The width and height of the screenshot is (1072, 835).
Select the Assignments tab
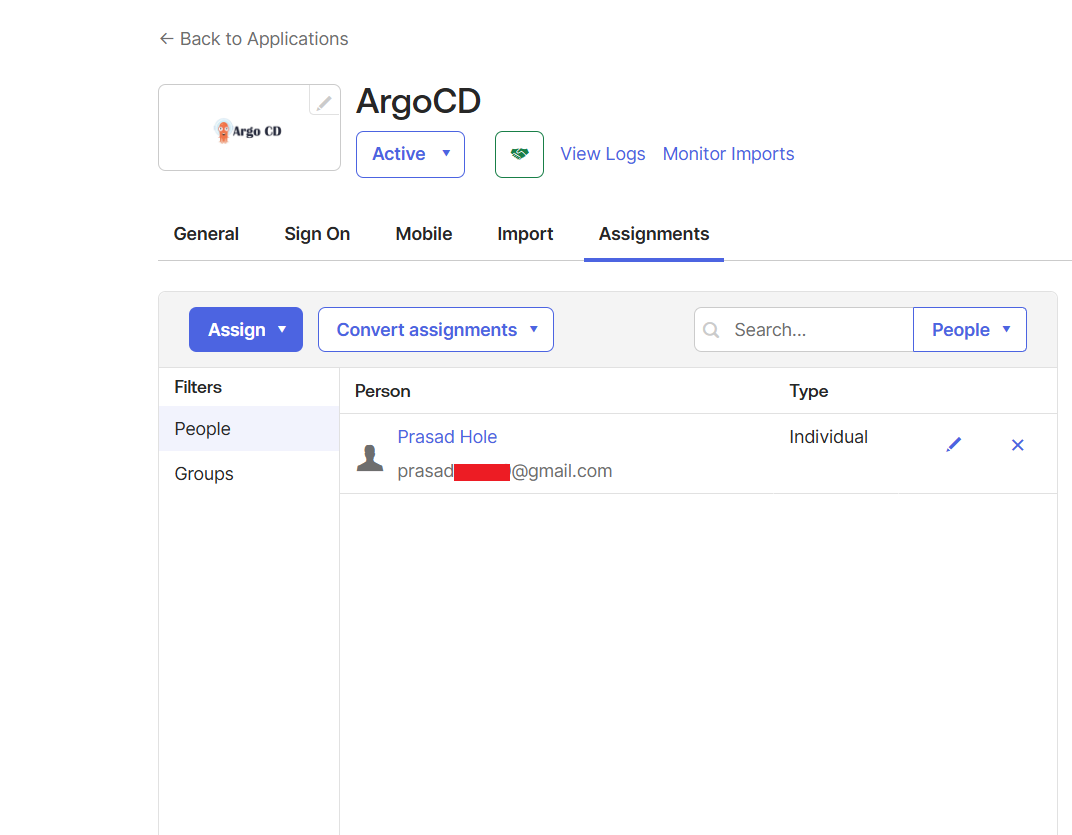(654, 234)
